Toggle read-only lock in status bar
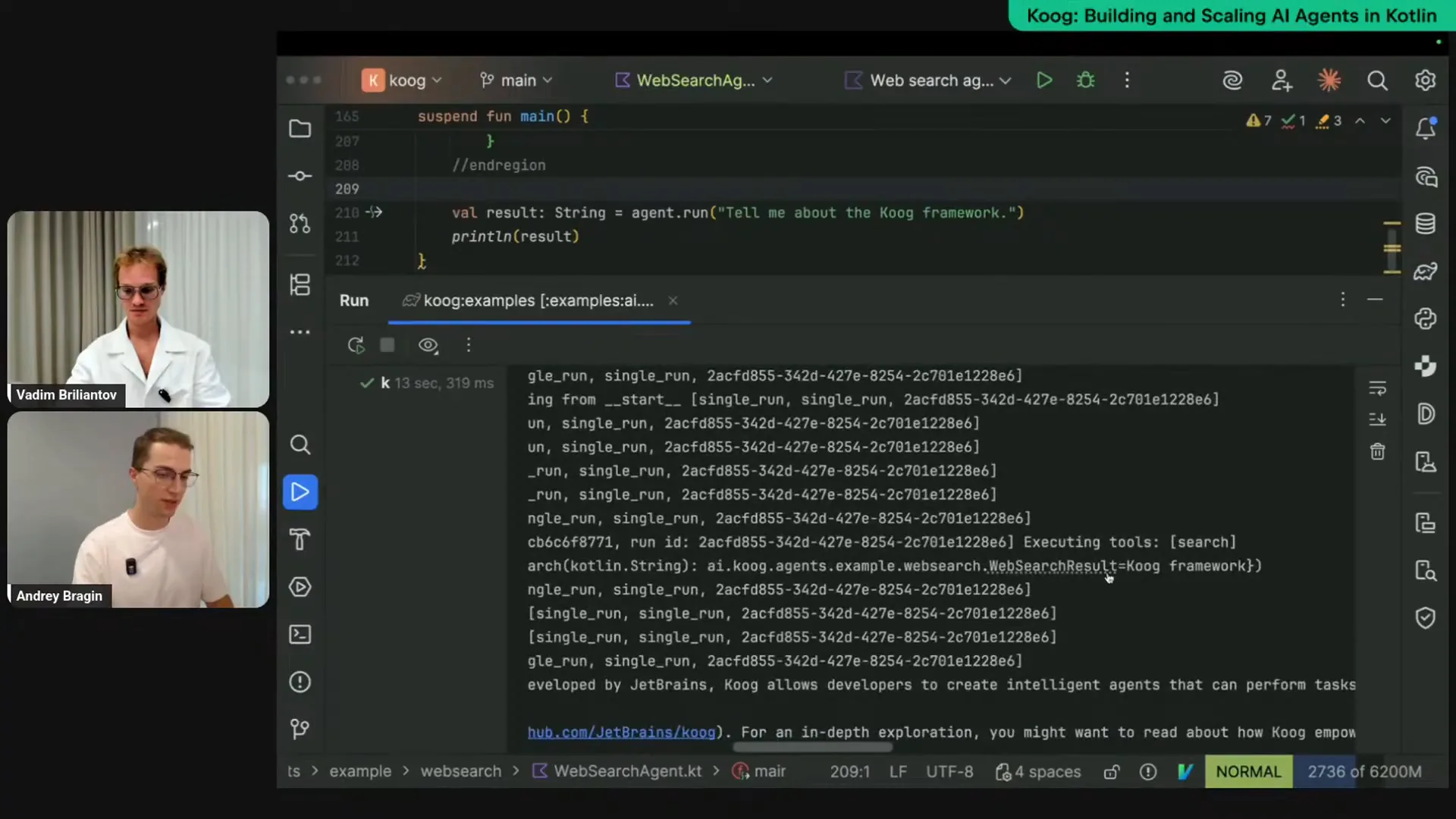Screen dimensions: 1456x819 coord(1112,772)
